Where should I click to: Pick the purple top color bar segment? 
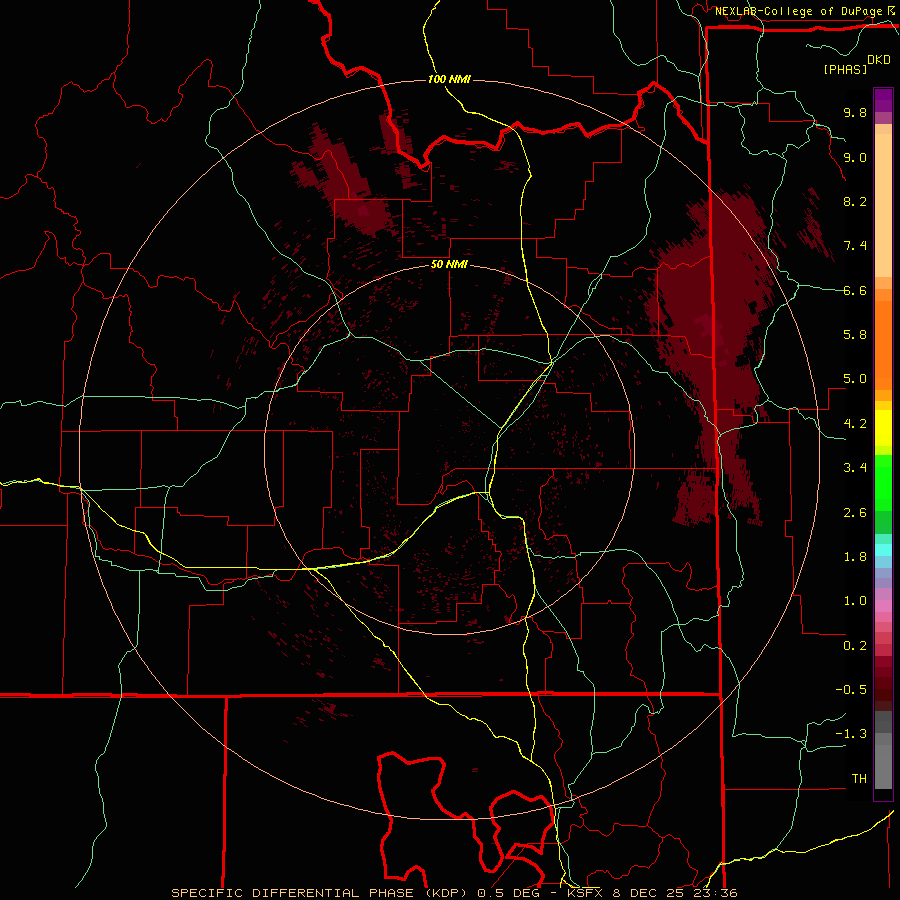point(883,100)
